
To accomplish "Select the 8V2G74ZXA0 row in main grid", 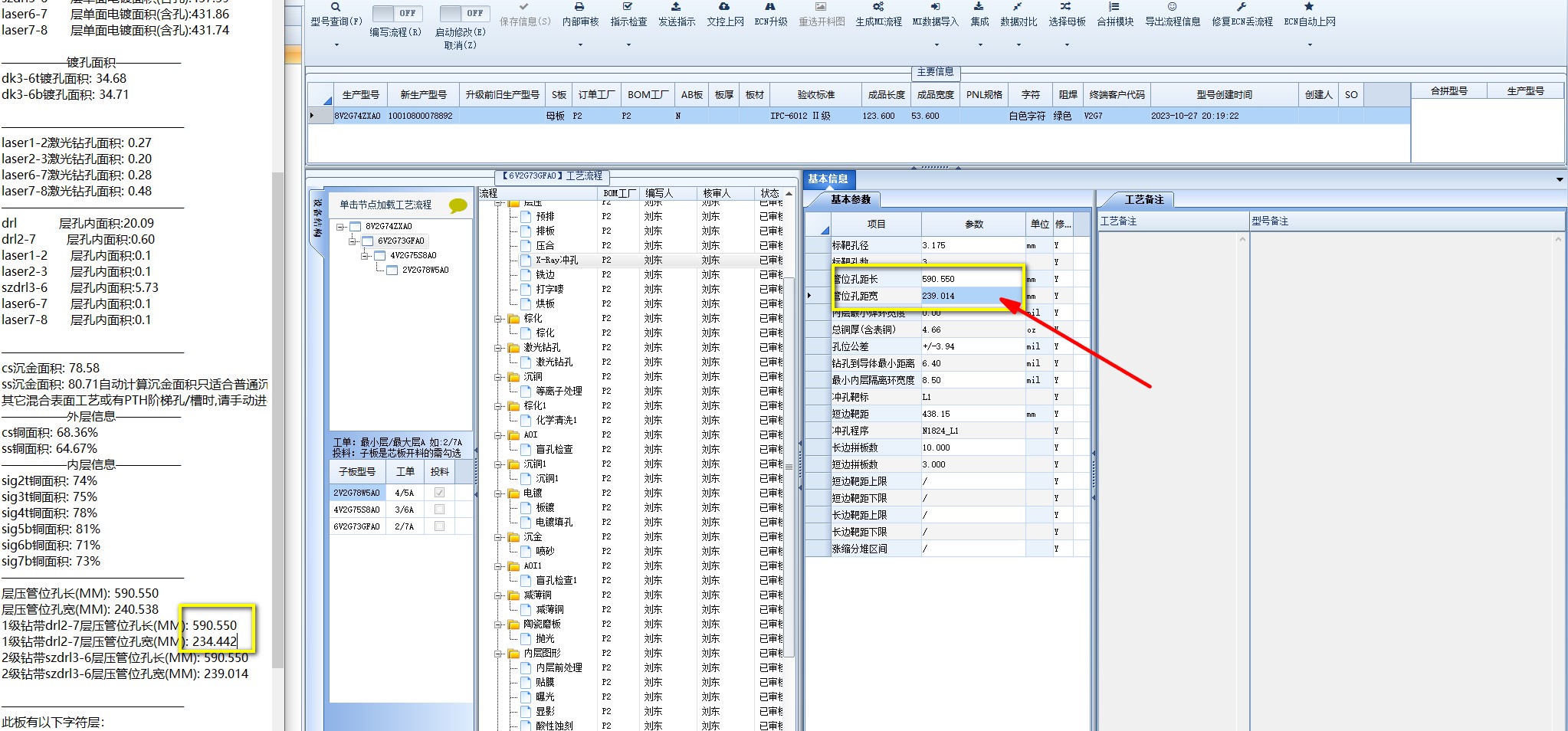I will tap(858, 116).
